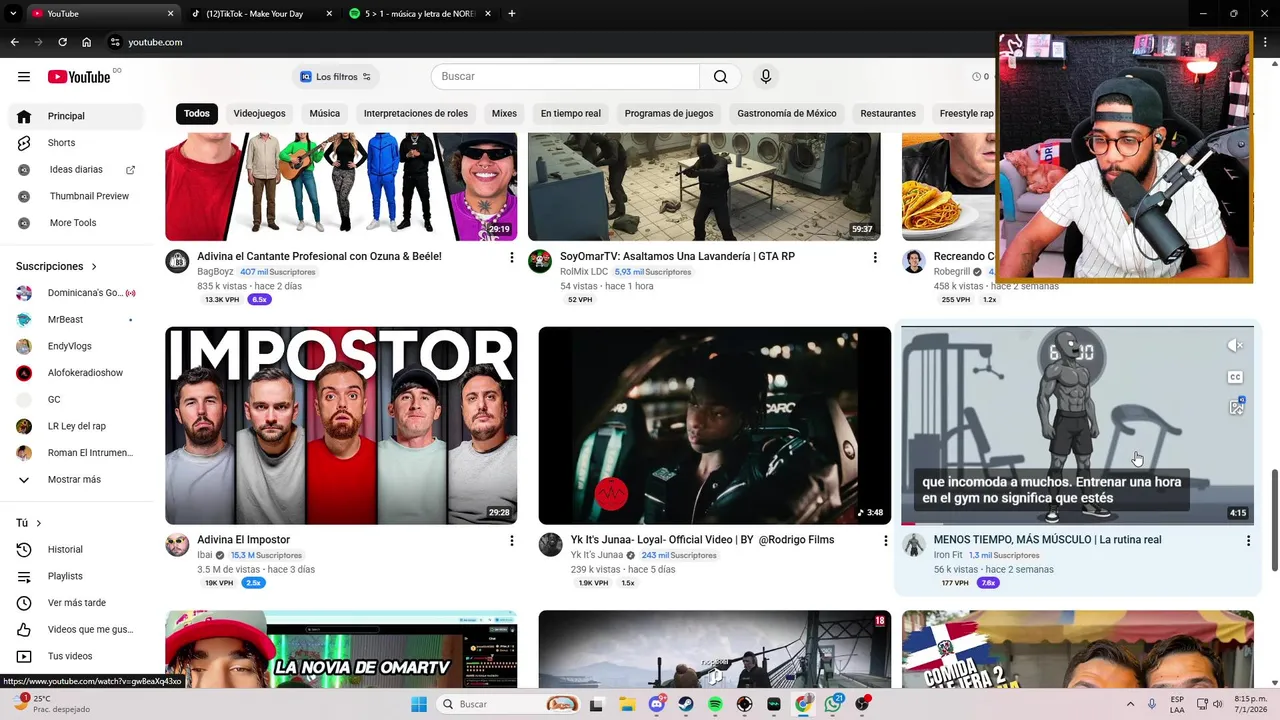
Task: Open File Explorer from the taskbar
Action: click(626, 704)
